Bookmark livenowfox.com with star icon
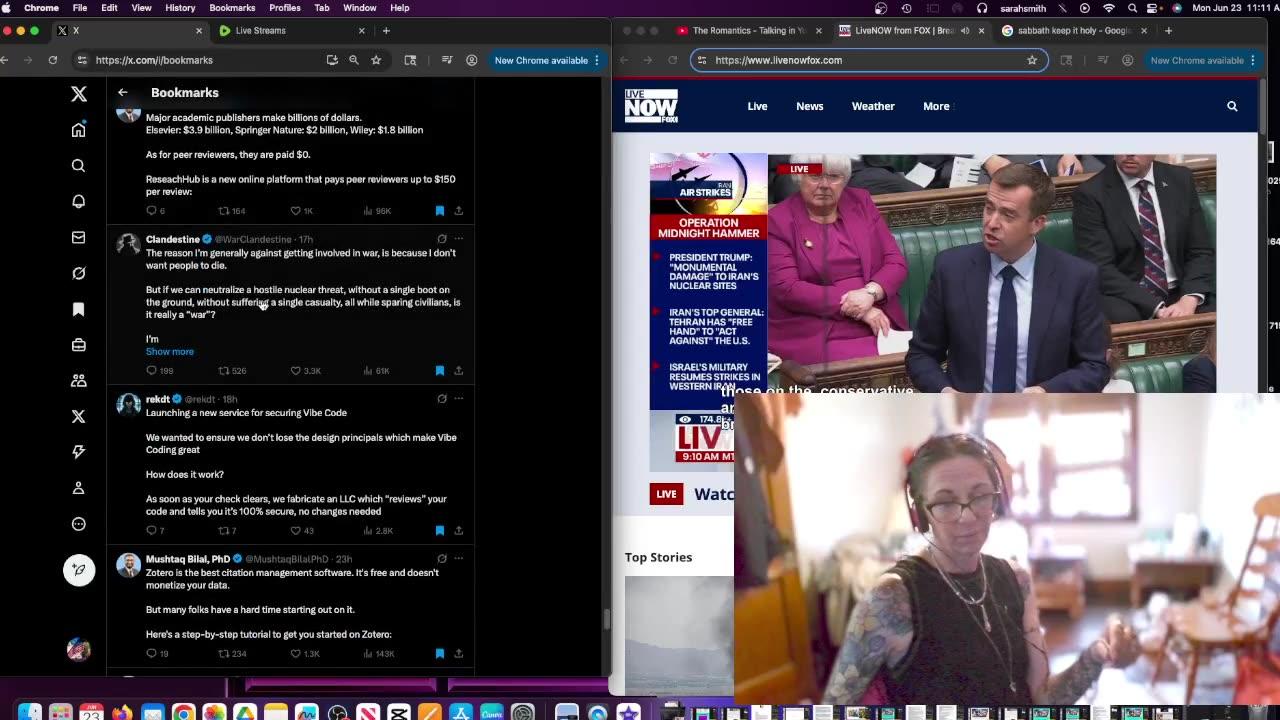This screenshot has height=720, width=1280. click(1032, 60)
